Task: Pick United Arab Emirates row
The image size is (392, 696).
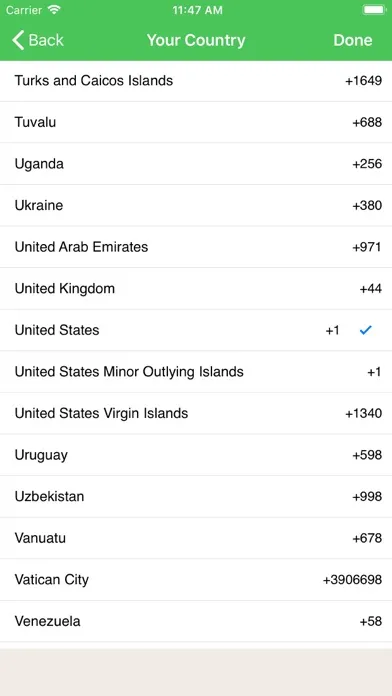Action: click(x=196, y=247)
